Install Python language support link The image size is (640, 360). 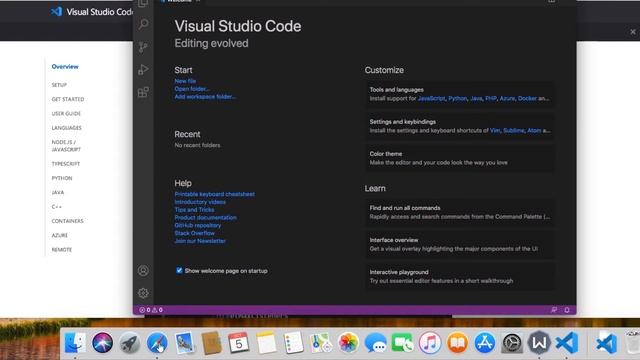pos(458,98)
